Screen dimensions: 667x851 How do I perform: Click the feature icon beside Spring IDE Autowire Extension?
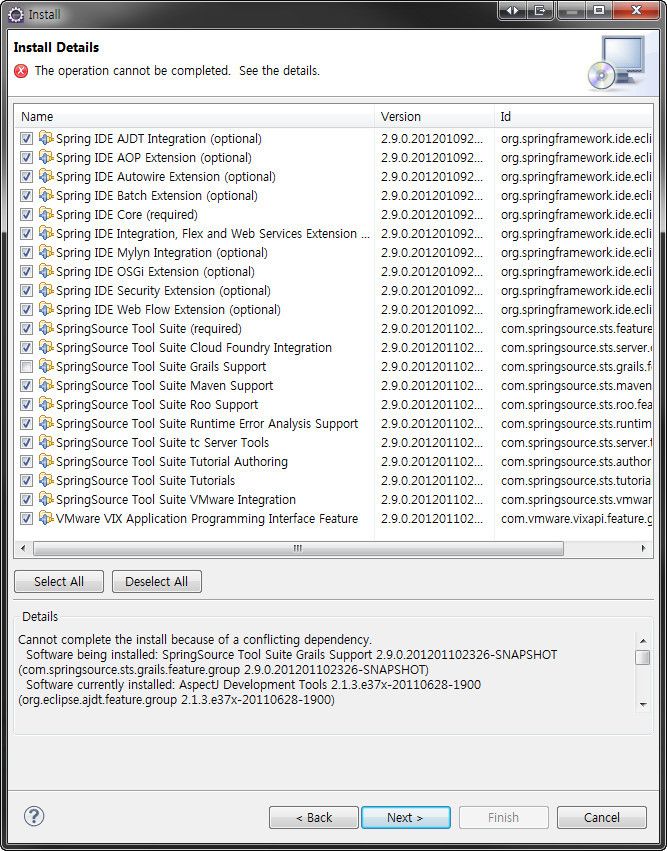46,176
